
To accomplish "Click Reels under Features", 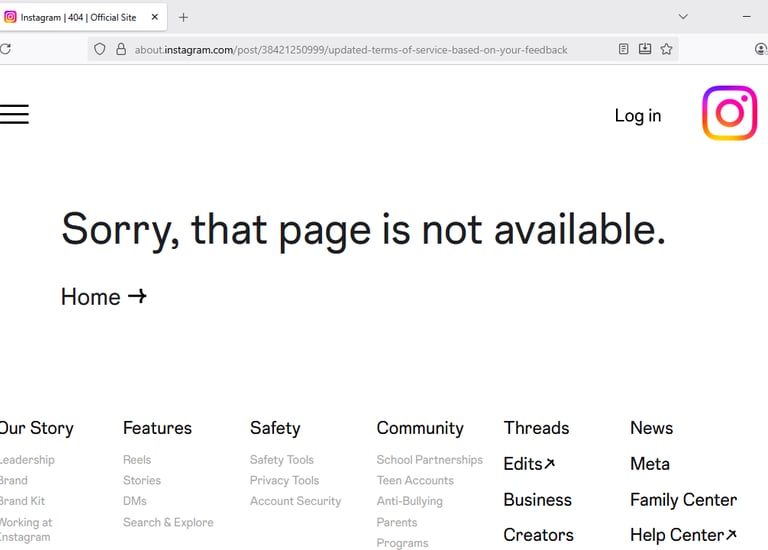I will point(137,459).
